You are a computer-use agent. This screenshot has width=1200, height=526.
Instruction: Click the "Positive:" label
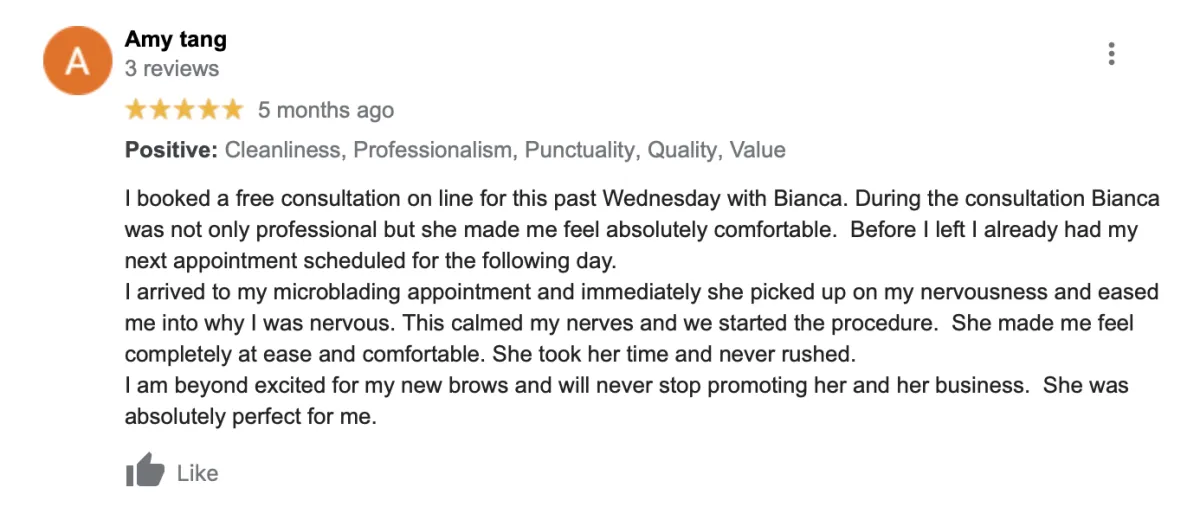[171, 150]
